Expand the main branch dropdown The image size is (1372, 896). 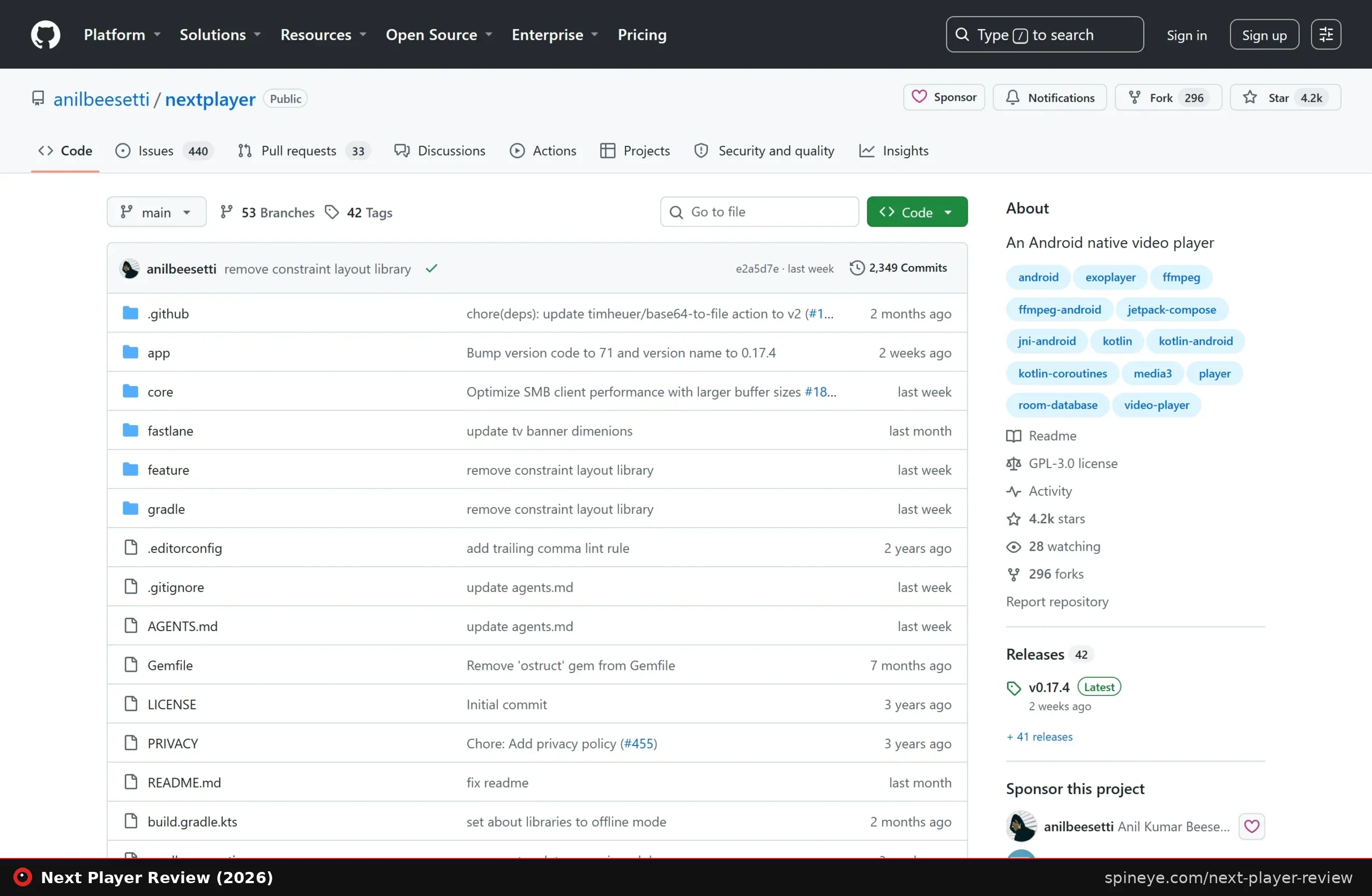coord(156,212)
